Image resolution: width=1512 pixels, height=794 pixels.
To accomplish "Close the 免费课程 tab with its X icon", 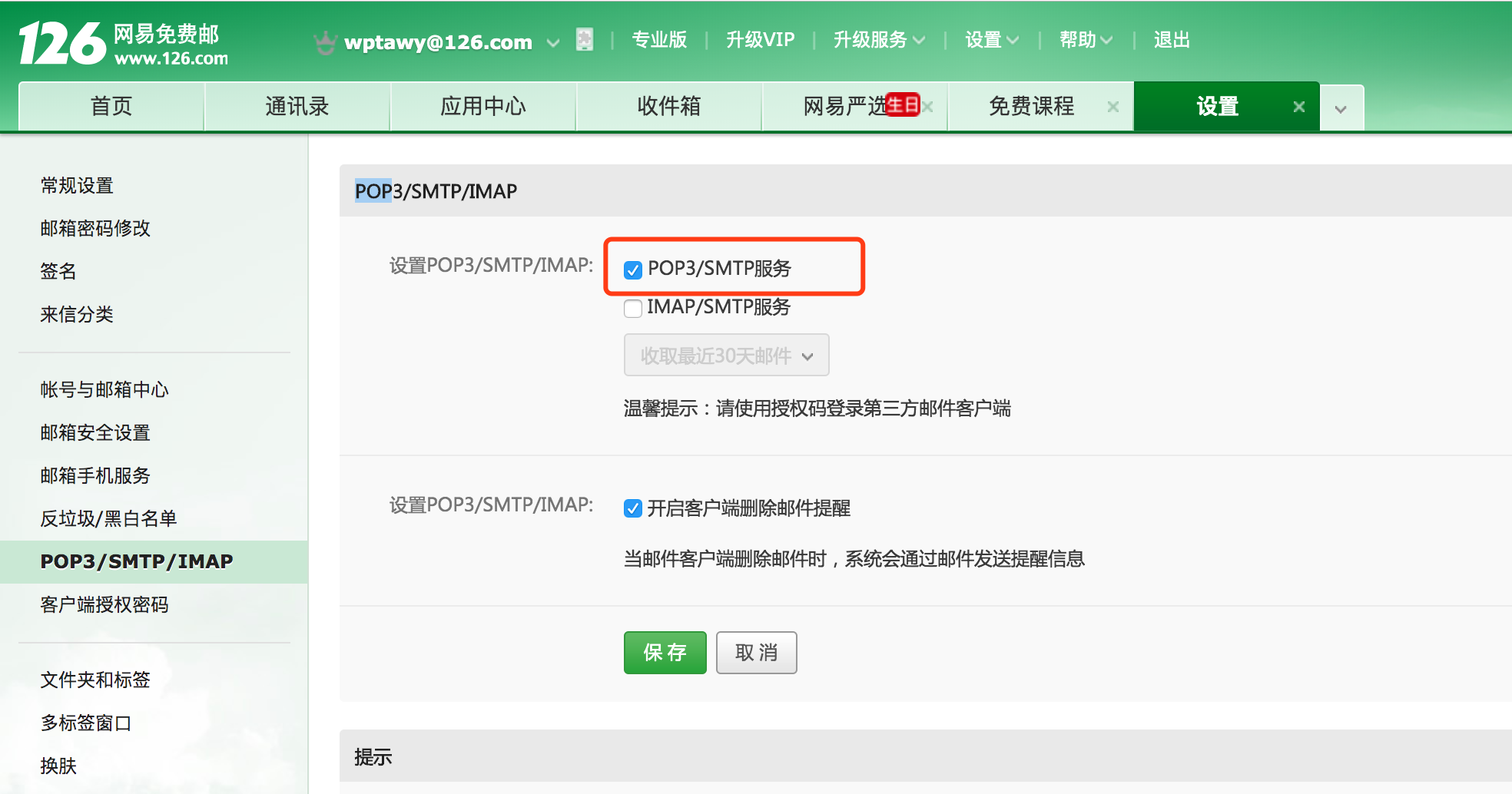I will 1112,107.
